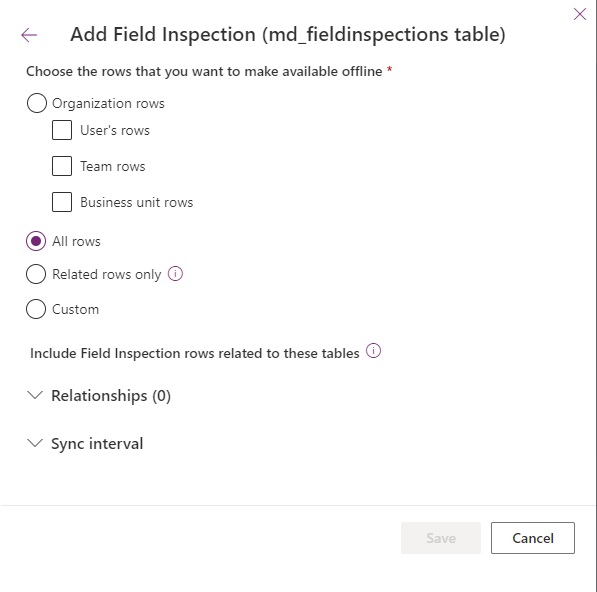
Task: Open info tooltip beside Related rows only
Action: pyautogui.click(x=175, y=274)
